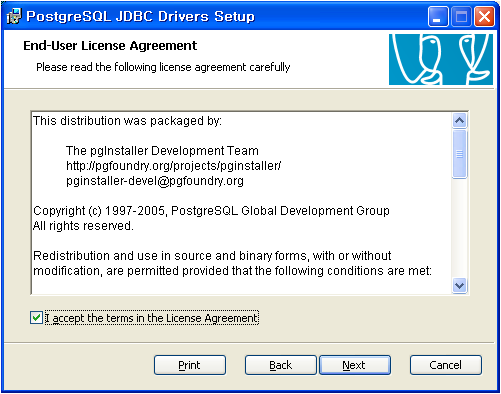Print the license agreement
Viewport: 501px width, 394px height.
point(190,365)
